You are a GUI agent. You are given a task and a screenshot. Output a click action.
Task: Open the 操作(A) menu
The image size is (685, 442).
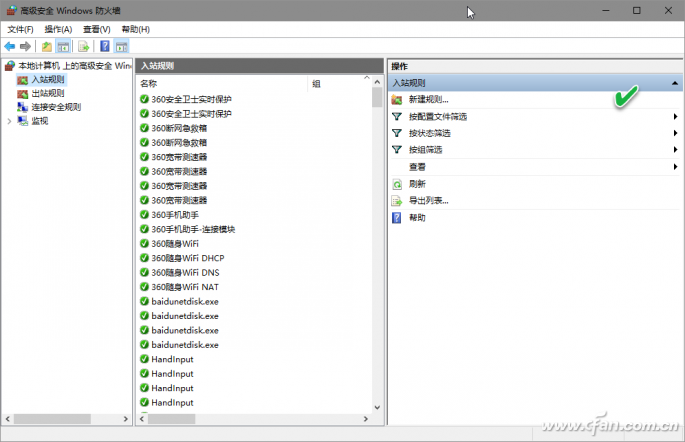58,29
